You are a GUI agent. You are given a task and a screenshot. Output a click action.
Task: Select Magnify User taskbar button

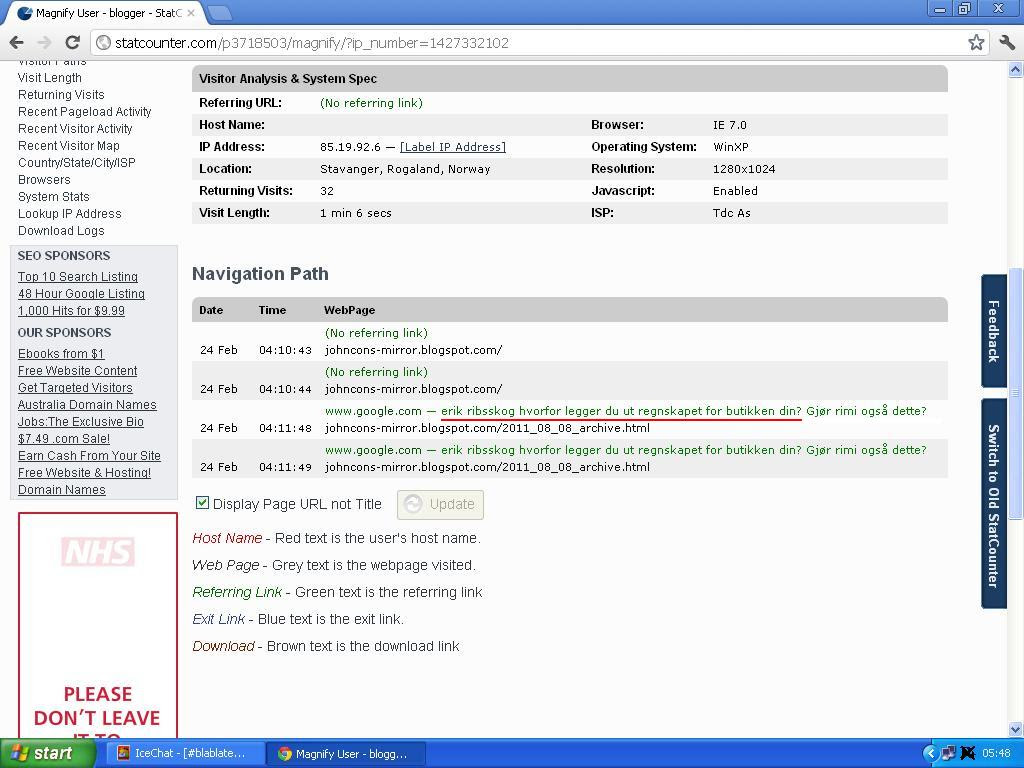[346, 754]
